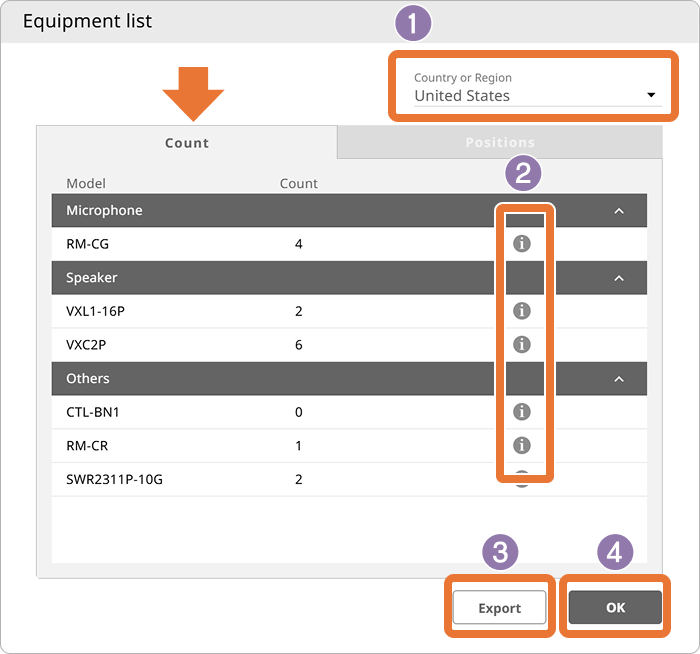Switch to the Positions tab
This screenshot has width=700, height=654.
(x=500, y=142)
